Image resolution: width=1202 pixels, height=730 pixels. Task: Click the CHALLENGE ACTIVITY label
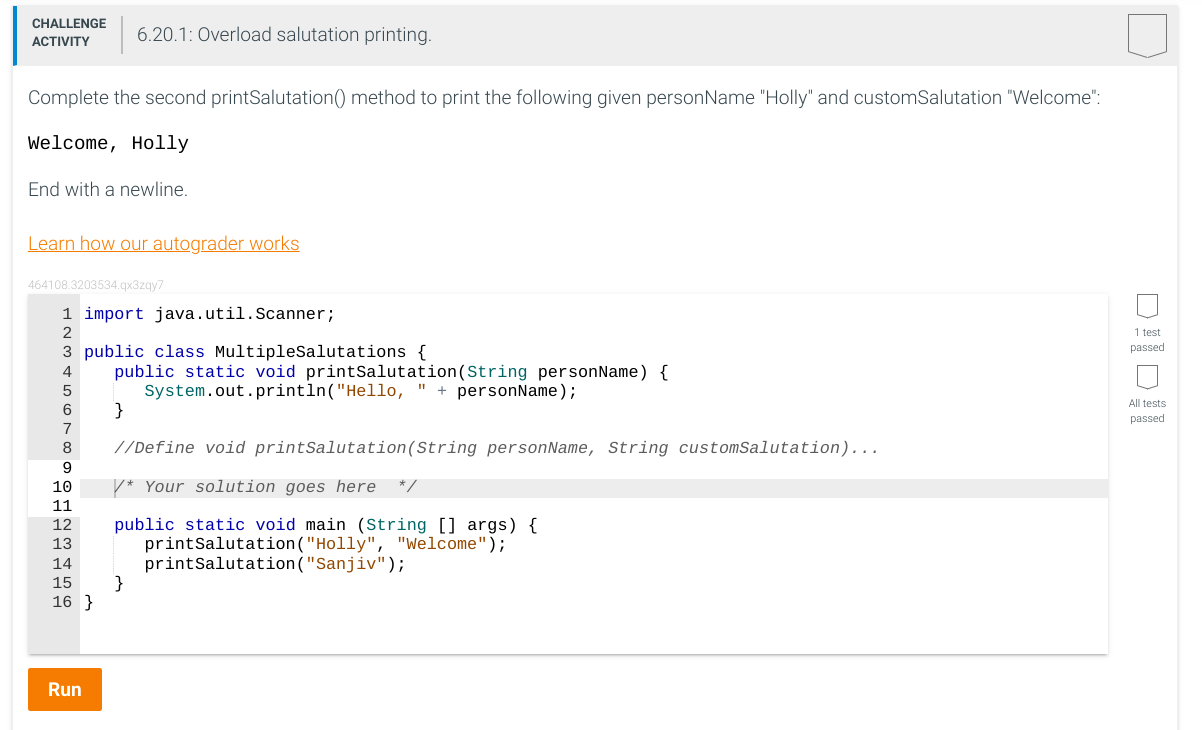pyautogui.click(x=68, y=32)
